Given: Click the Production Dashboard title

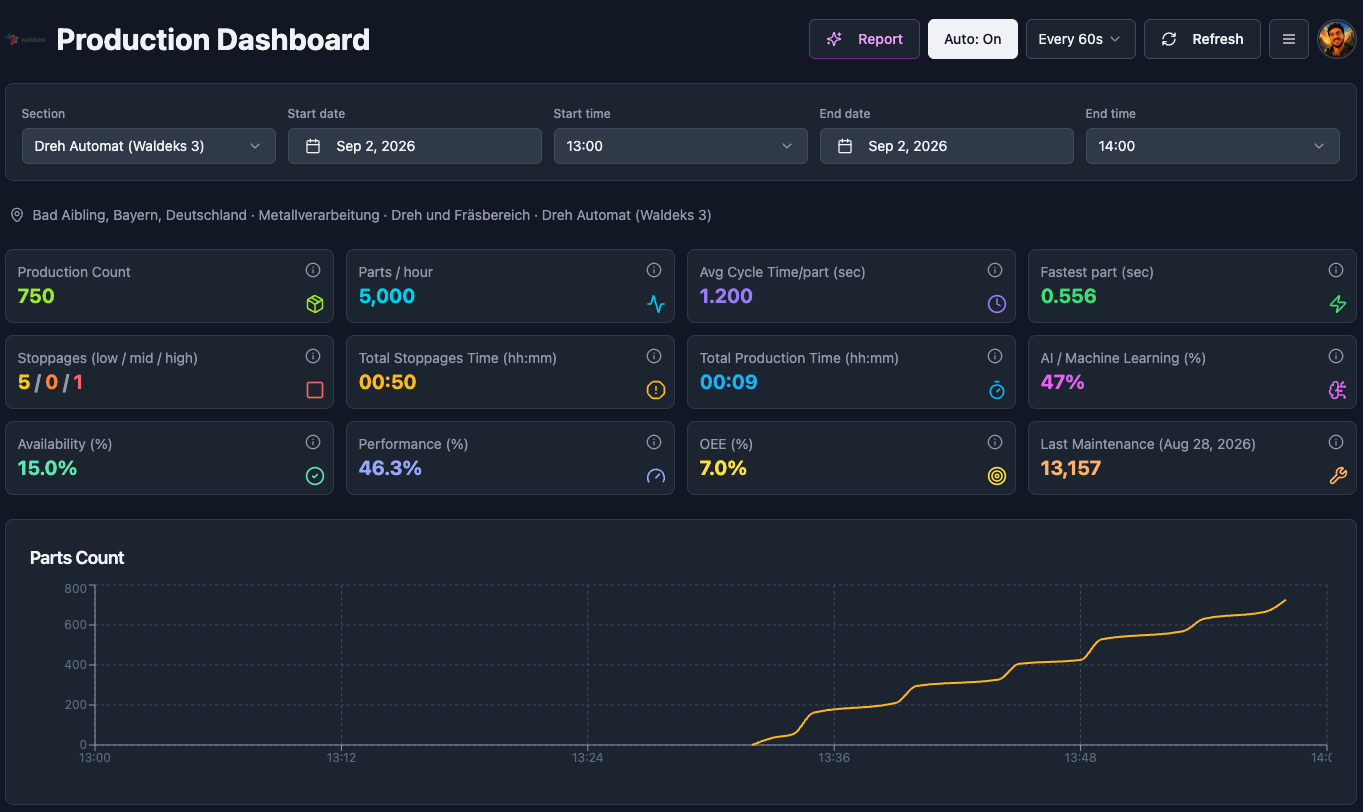Looking at the screenshot, I should (x=213, y=39).
